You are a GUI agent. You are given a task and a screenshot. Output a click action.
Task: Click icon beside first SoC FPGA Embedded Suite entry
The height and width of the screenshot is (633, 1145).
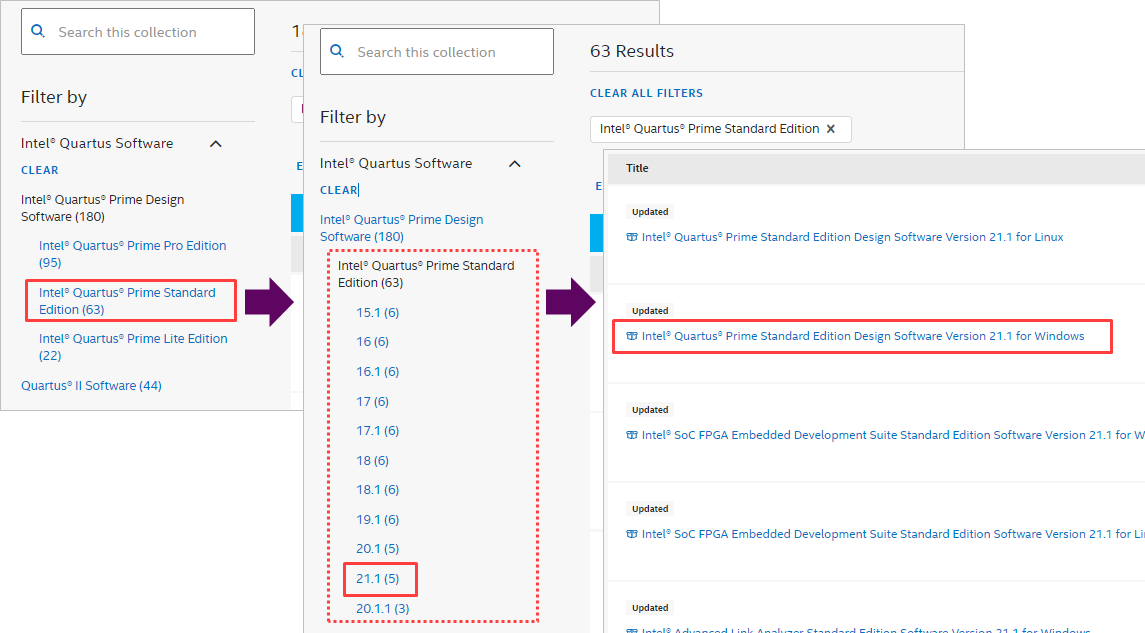(x=632, y=434)
